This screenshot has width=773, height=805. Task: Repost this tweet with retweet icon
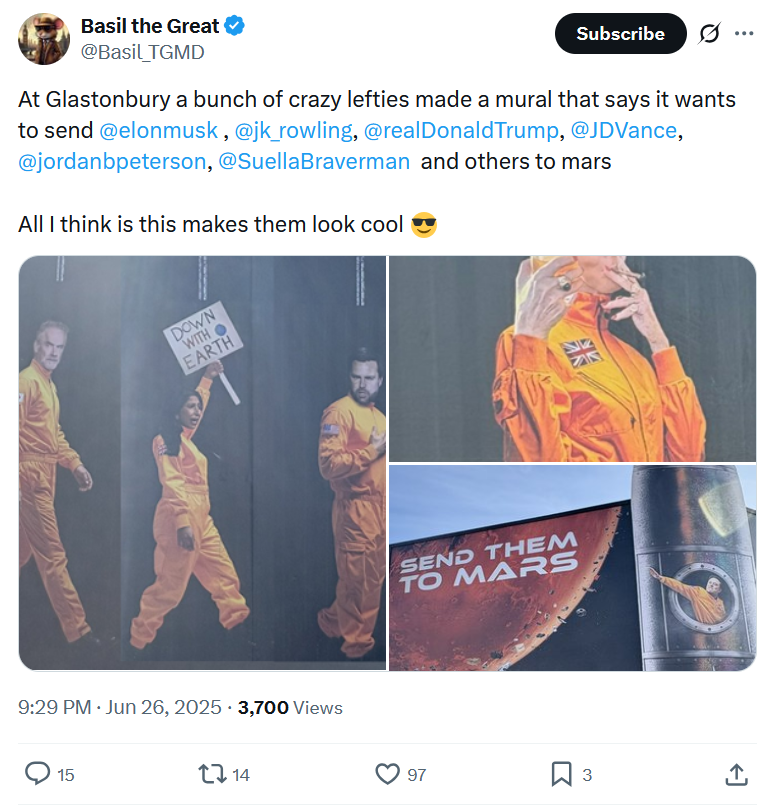212,774
